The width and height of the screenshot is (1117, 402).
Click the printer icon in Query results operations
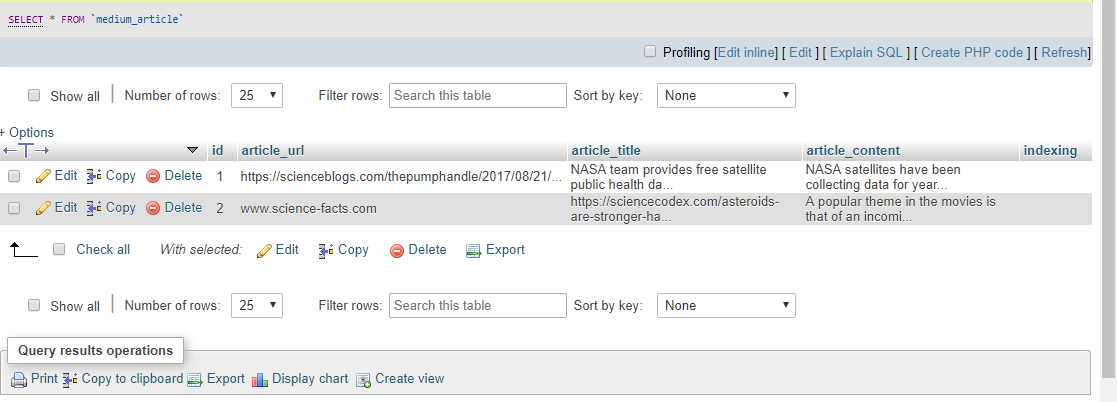click(19, 379)
